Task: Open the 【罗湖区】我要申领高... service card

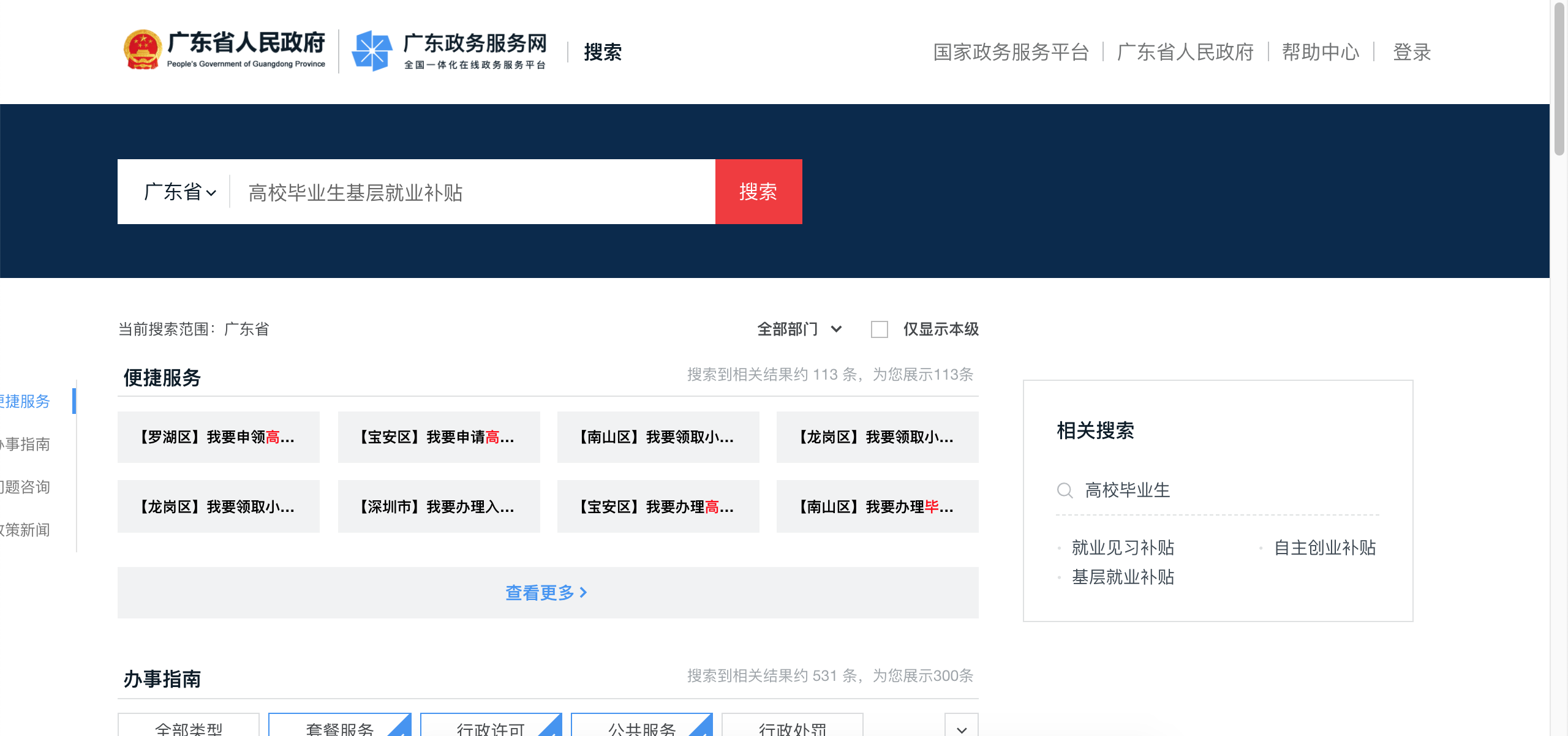Action: pos(219,437)
